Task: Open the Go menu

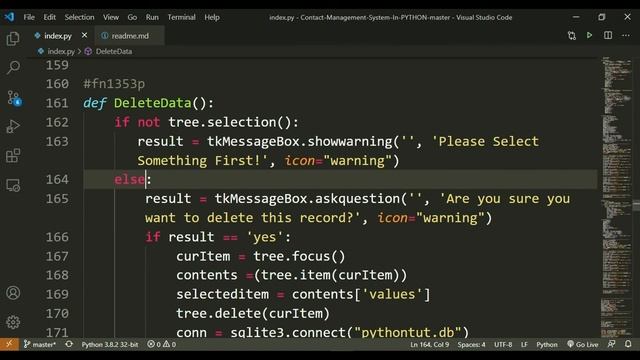Action: (x=132, y=17)
